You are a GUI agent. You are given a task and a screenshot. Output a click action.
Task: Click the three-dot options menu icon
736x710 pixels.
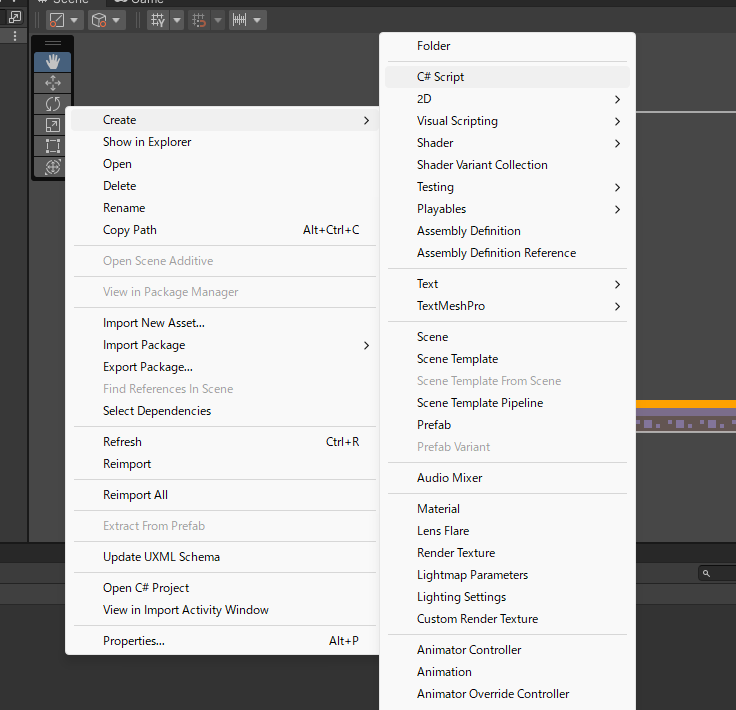[15, 36]
